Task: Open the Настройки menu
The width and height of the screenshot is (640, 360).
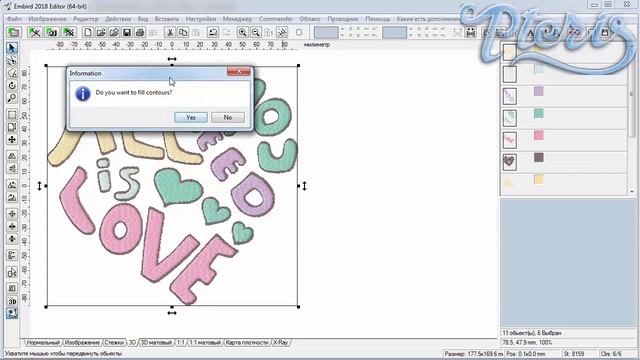Action: pos(201,19)
